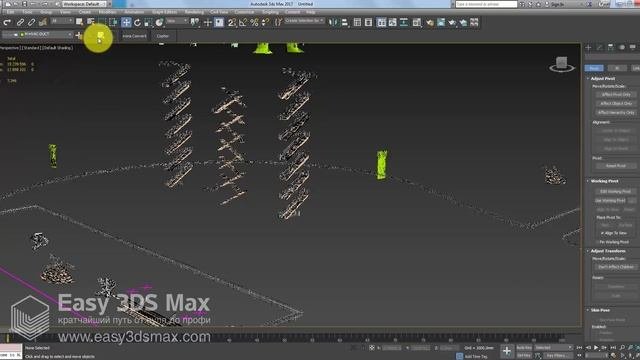This screenshot has height=360, width=640.
Task: Select the Select and Scale tool
Action: coord(148,22)
